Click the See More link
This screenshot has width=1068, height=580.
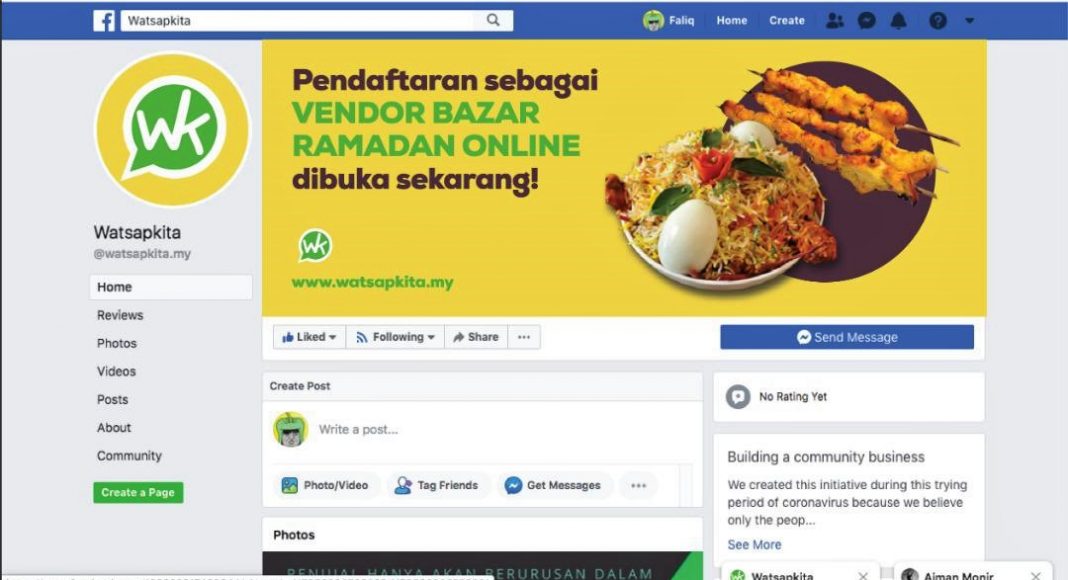click(x=754, y=545)
